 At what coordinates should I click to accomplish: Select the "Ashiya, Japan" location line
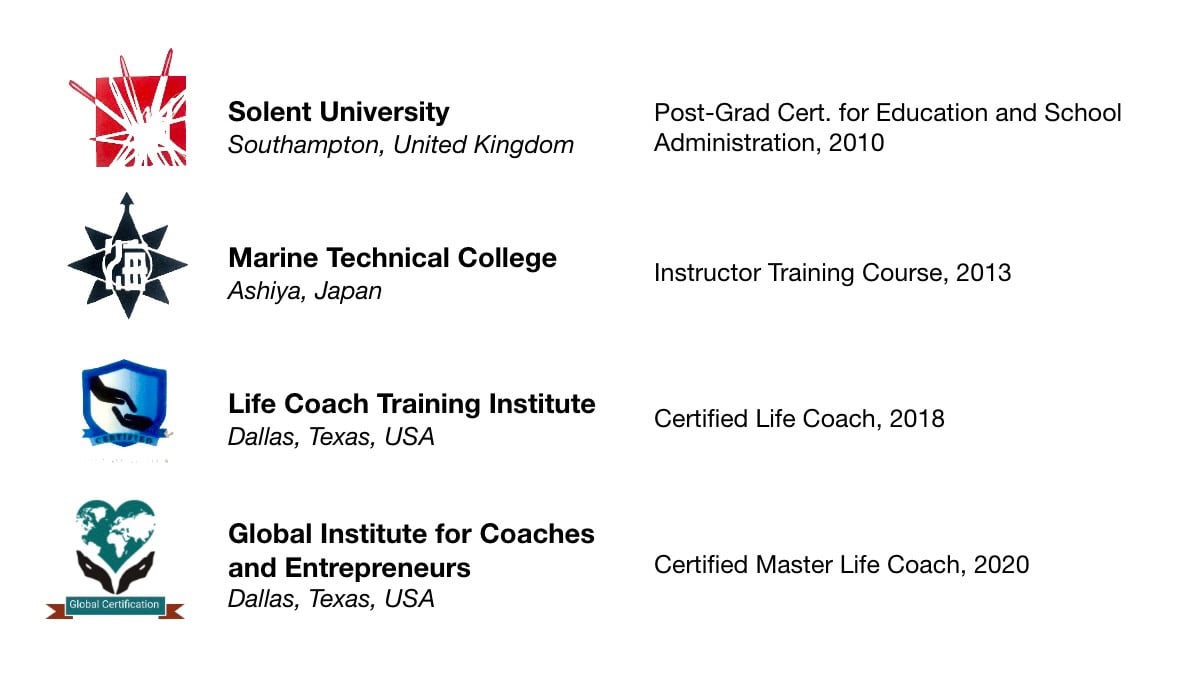tap(304, 291)
